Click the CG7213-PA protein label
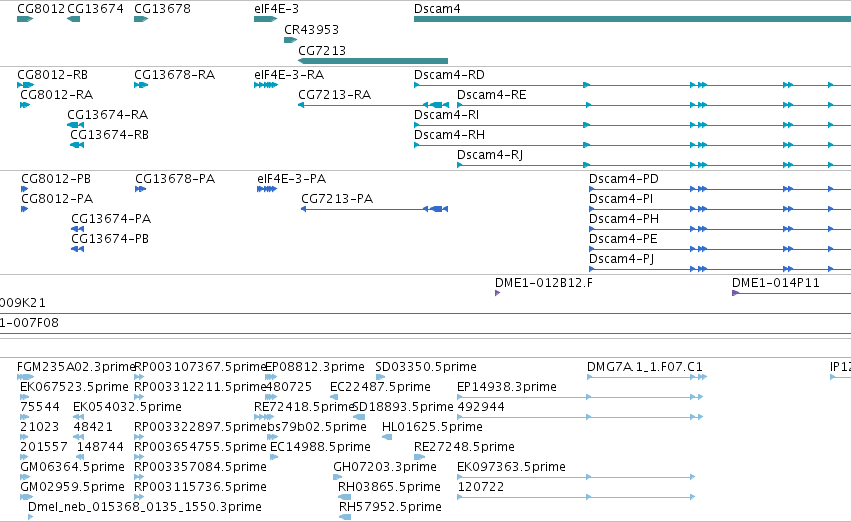 337,199
